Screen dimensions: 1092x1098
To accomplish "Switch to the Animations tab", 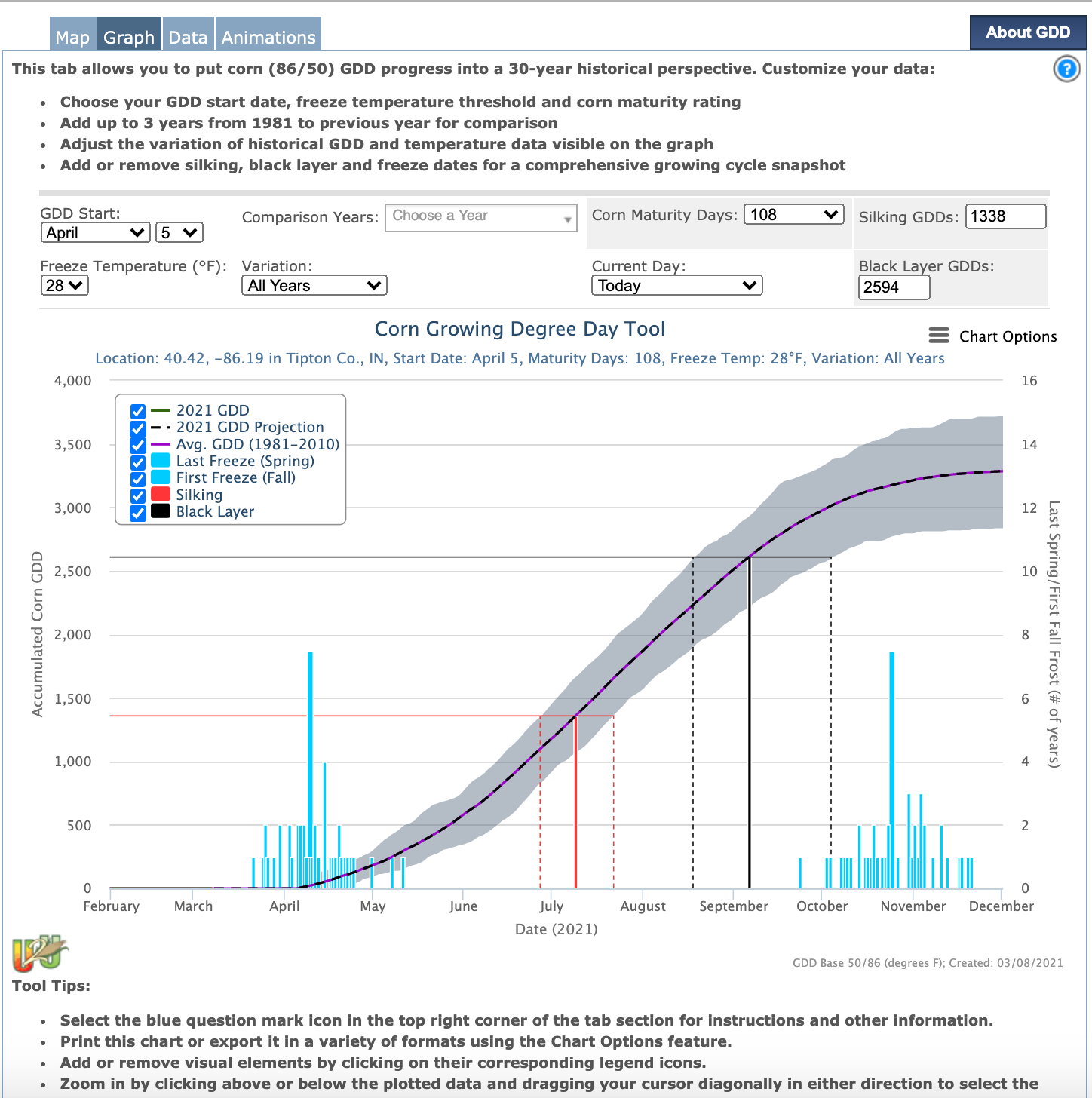I will [268, 37].
